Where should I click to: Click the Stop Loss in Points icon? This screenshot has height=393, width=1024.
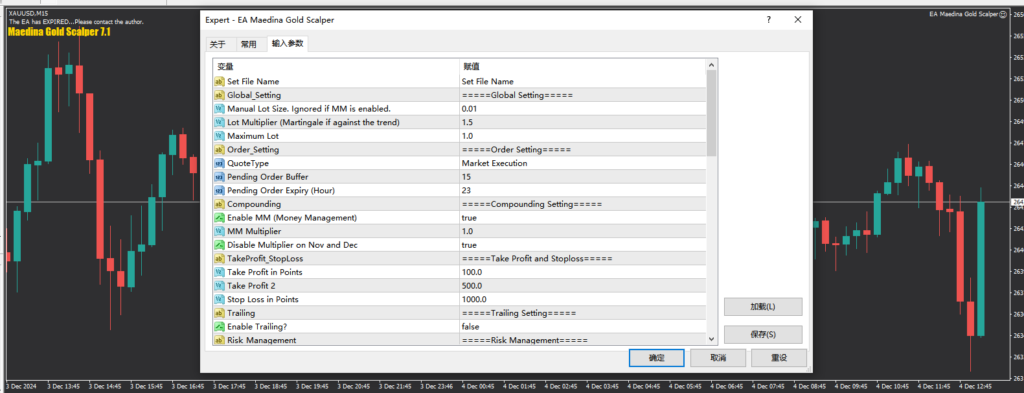click(219, 300)
